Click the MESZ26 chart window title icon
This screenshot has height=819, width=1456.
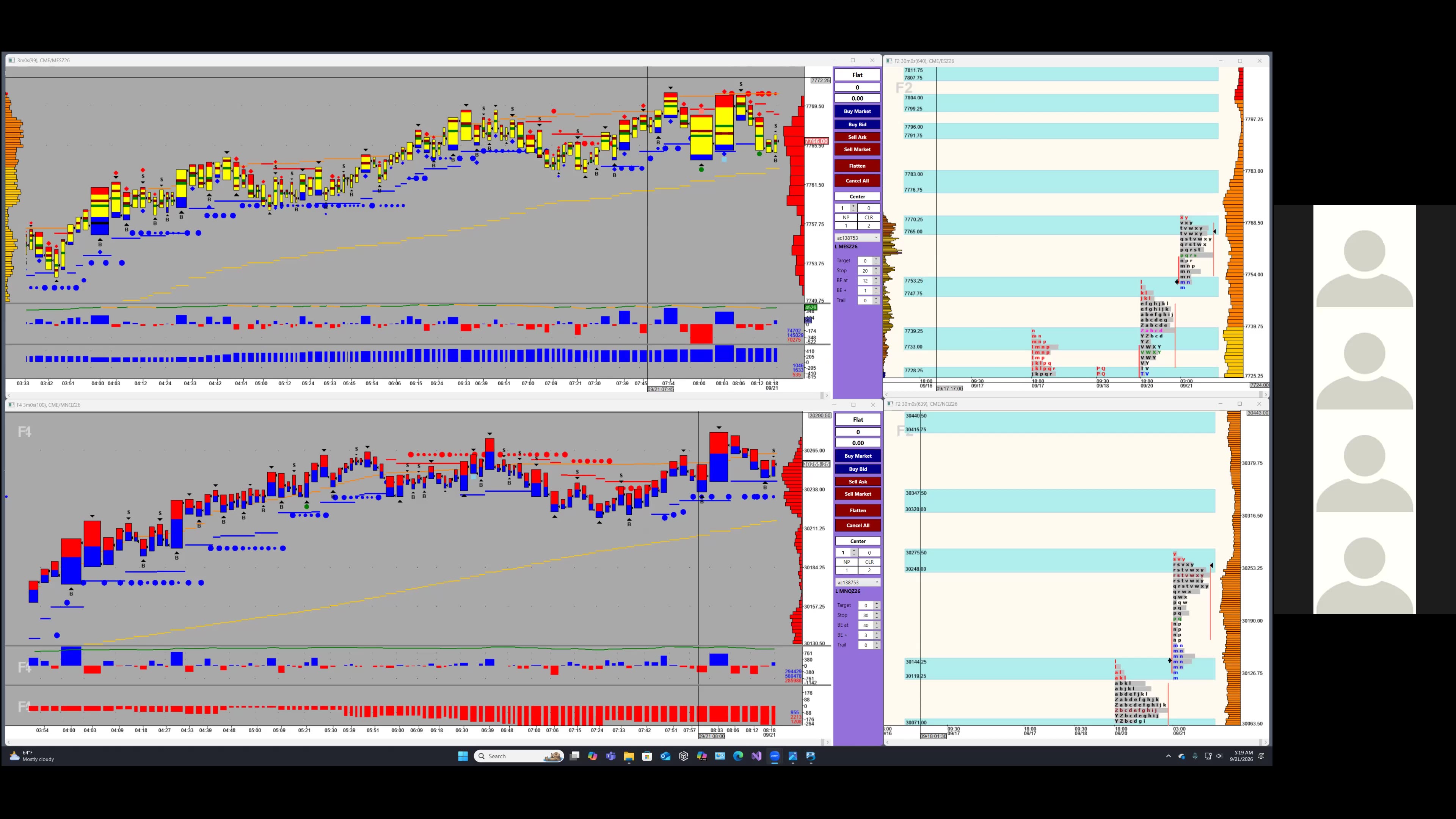(12, 61)
